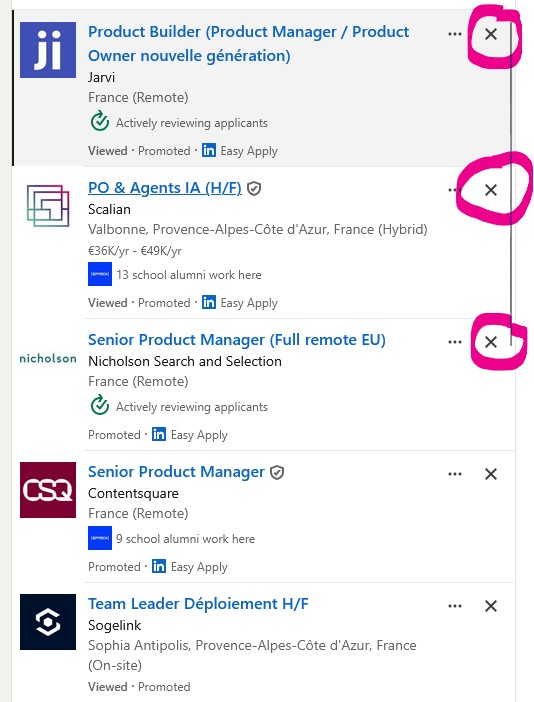Open PO & Agents IA (H/F) job link
The width and height of the screenshot is (534, 702).
tap(165, 188)
